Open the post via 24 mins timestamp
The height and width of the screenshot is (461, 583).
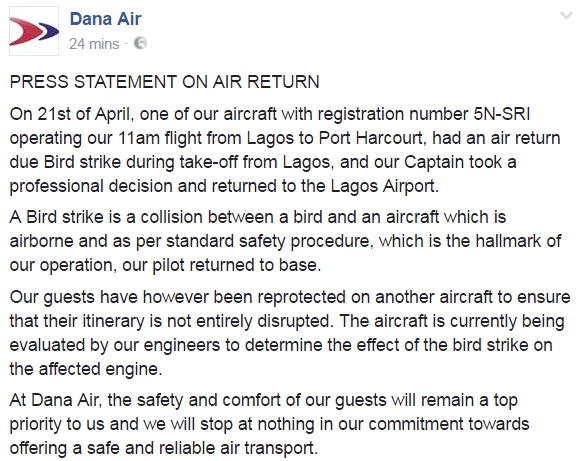[x=94, y=44]
